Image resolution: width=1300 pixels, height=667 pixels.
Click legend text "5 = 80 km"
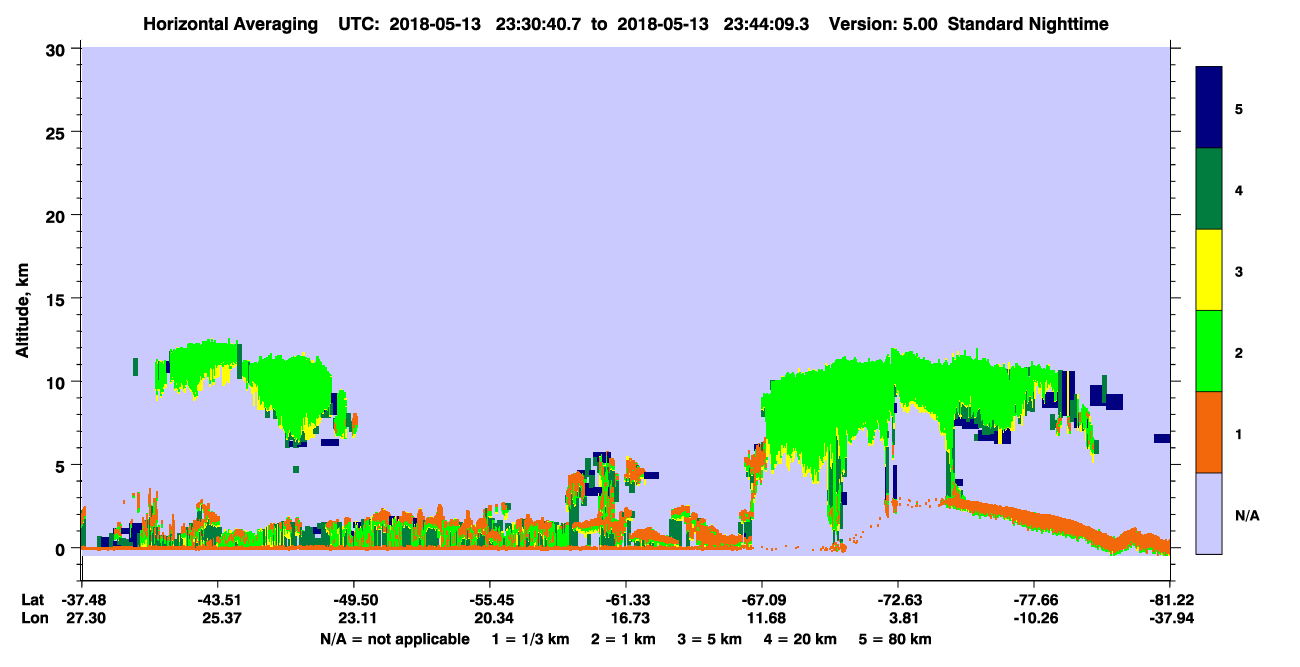click(x=897, y=639)
